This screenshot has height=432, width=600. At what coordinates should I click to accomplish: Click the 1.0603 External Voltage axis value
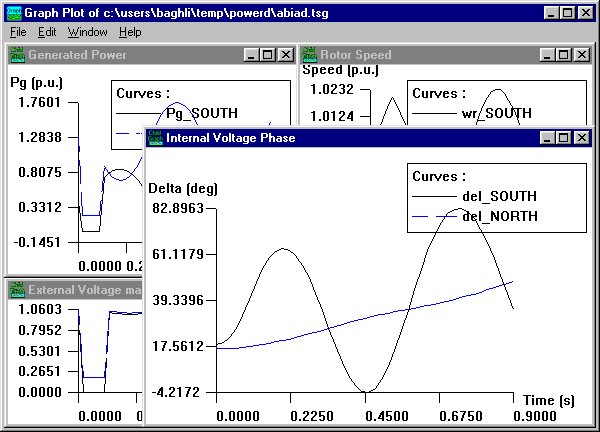40,309
